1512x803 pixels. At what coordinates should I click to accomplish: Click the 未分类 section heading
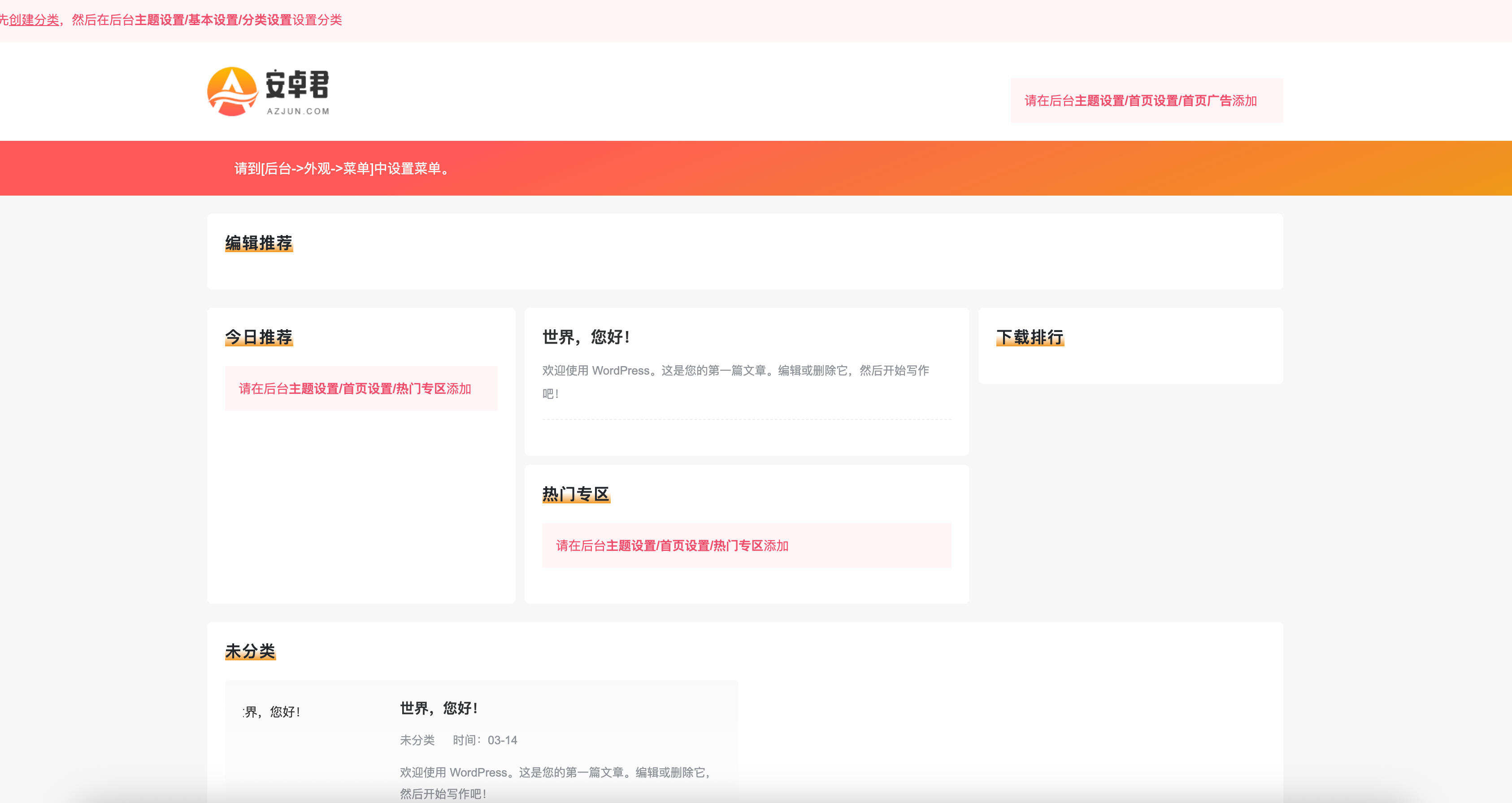click(250, 651)
